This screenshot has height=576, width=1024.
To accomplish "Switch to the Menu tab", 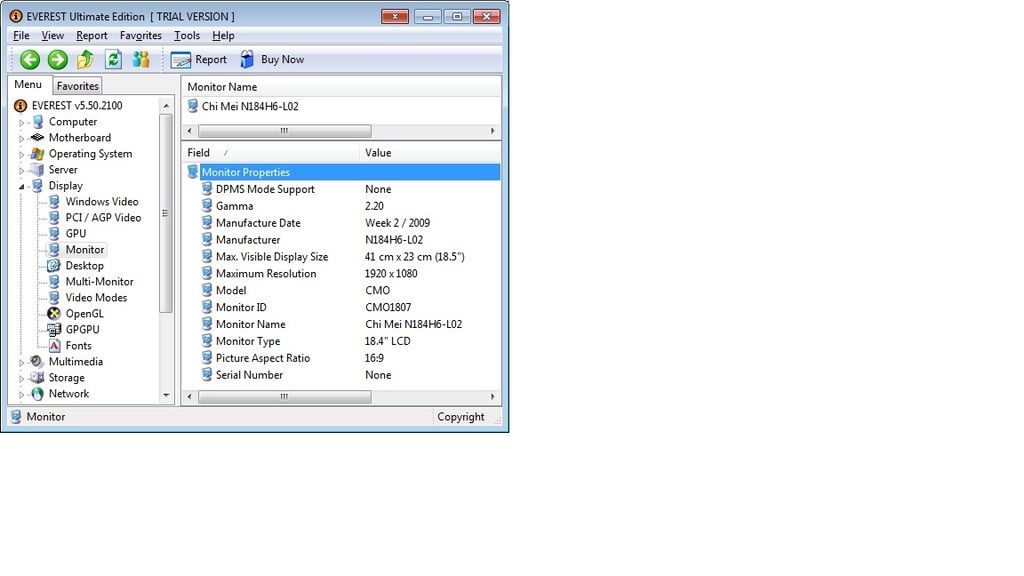I will point(28,84).
